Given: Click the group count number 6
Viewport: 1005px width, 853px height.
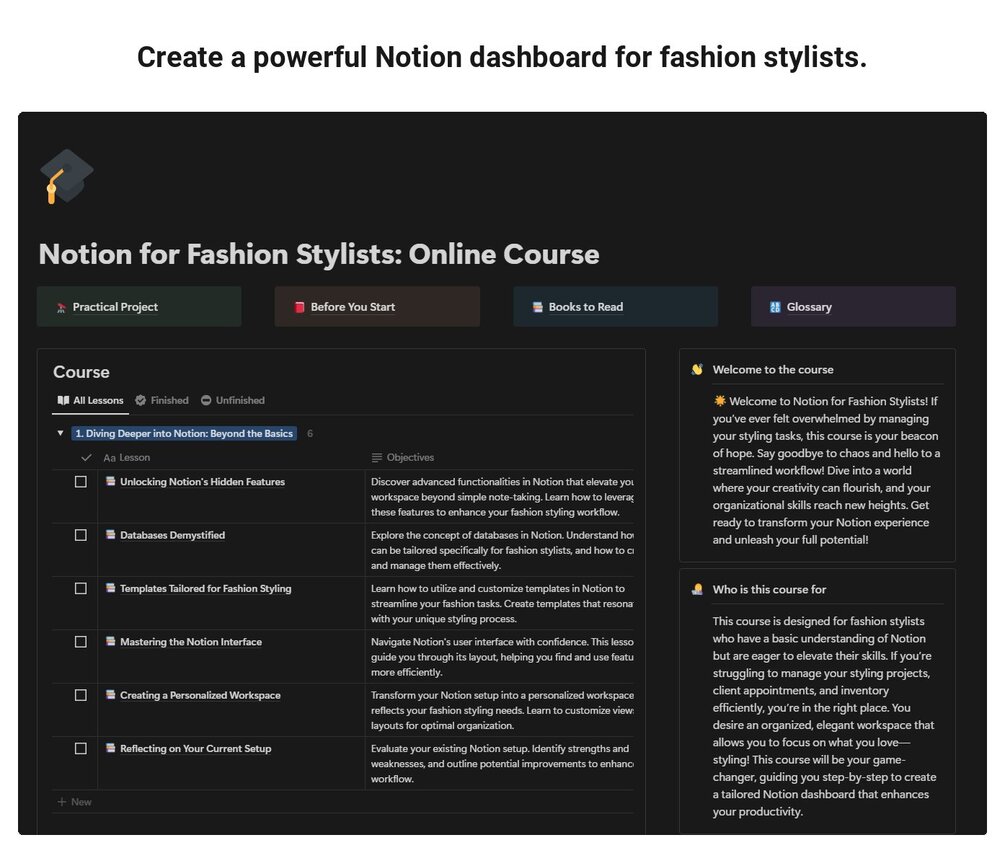Looking at the screenshot, I should pyautogui.click(x=310, y=434).
